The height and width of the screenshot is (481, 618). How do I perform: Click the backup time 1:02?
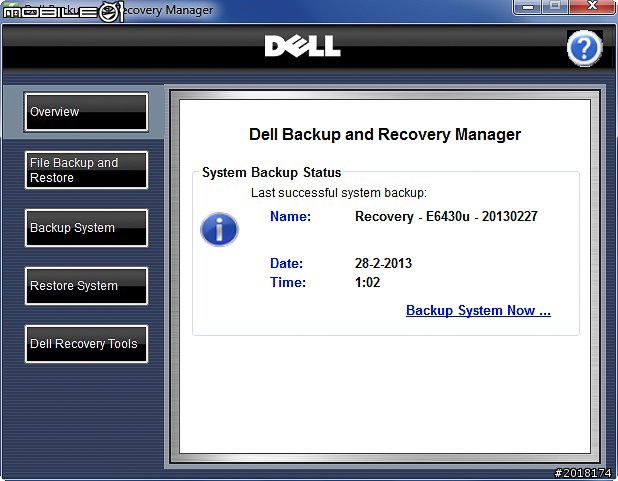tap(367, 282)
